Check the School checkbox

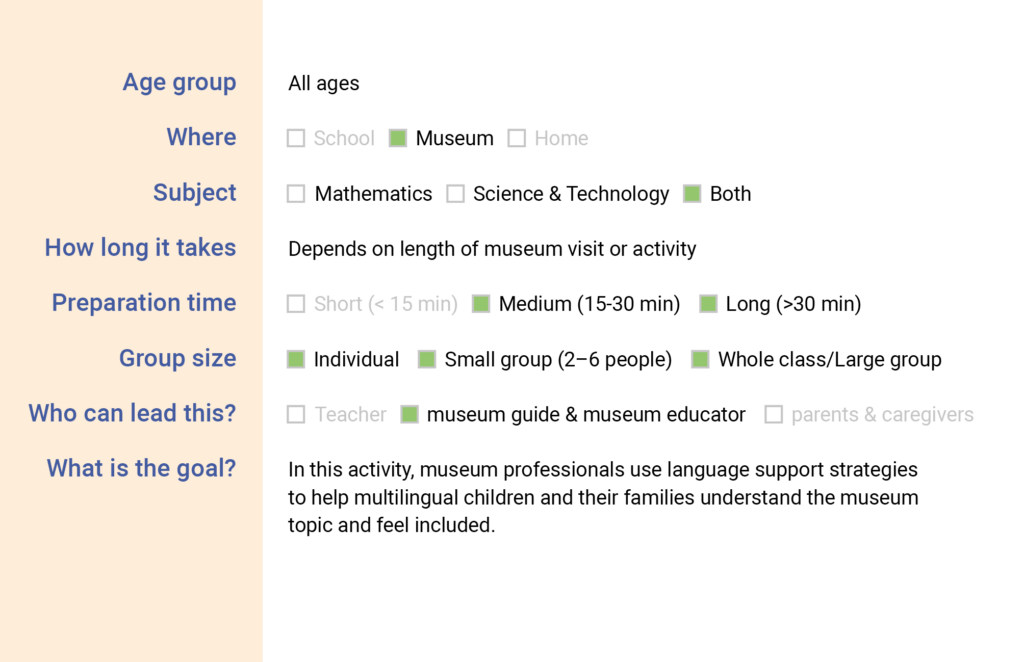coord(296,139)
